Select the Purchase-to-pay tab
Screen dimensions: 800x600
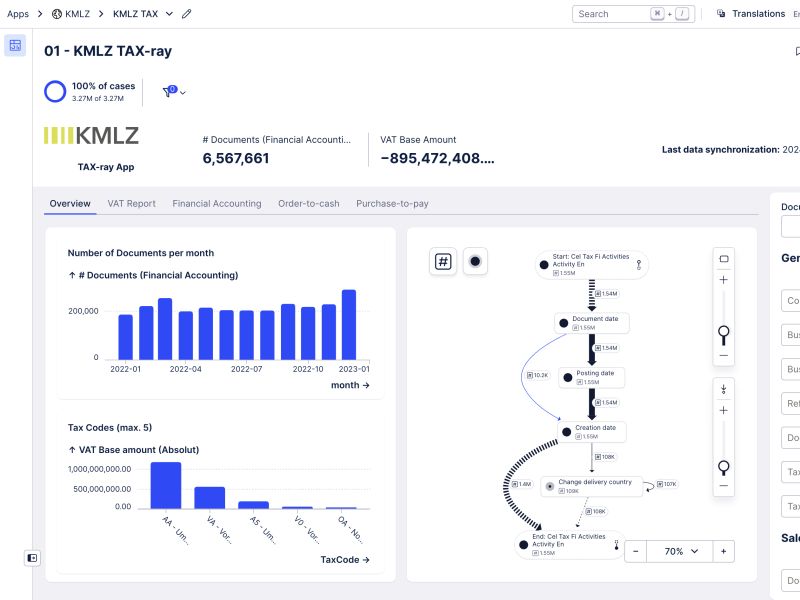click(392, 203)
